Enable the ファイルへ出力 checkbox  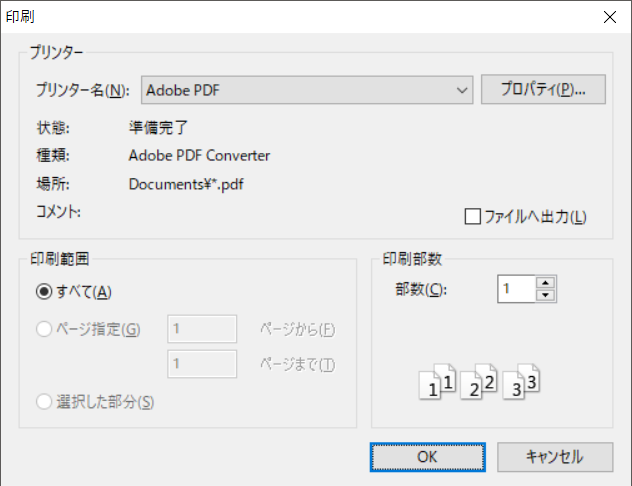click(x=472, y=216)
